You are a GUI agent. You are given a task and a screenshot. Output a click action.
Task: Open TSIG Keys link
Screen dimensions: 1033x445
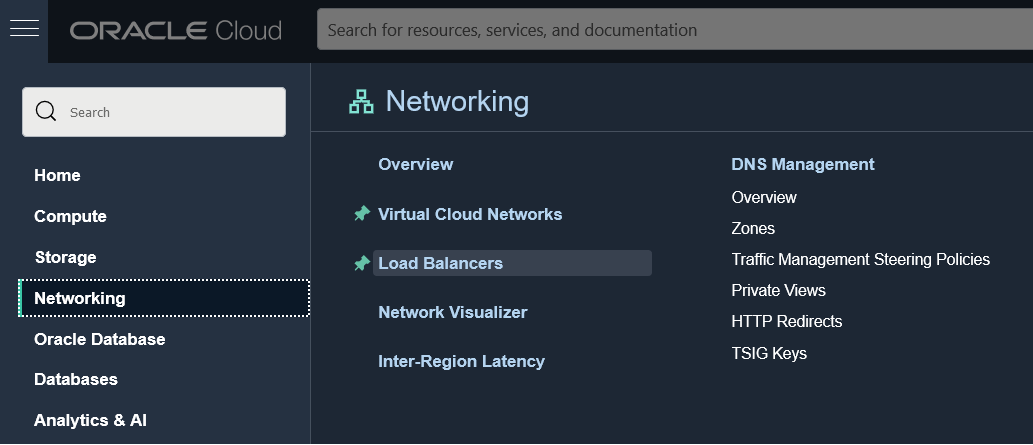[769, 353]
